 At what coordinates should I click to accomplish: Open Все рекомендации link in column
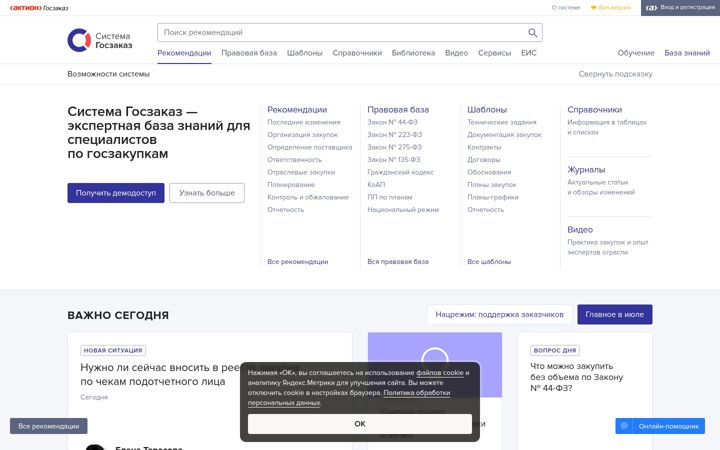tap(298, 261)
